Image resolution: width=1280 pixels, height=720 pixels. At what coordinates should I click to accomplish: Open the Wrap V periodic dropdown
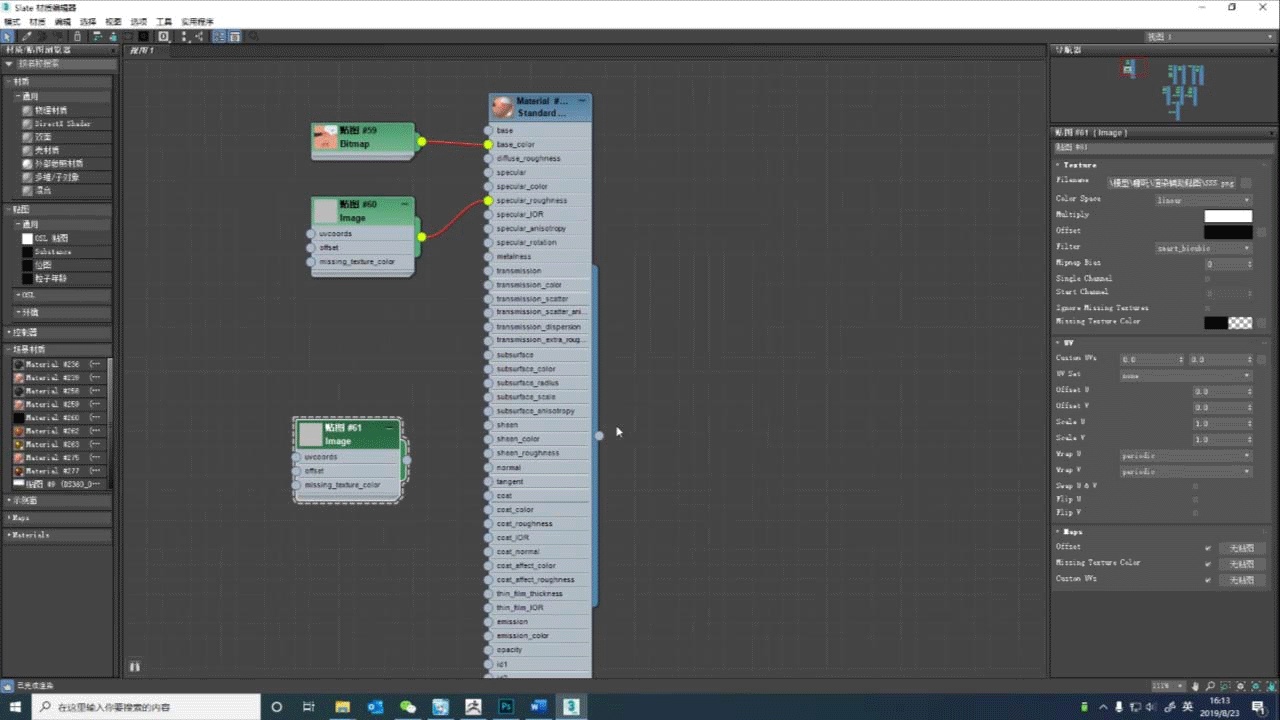pos(1186,471)
